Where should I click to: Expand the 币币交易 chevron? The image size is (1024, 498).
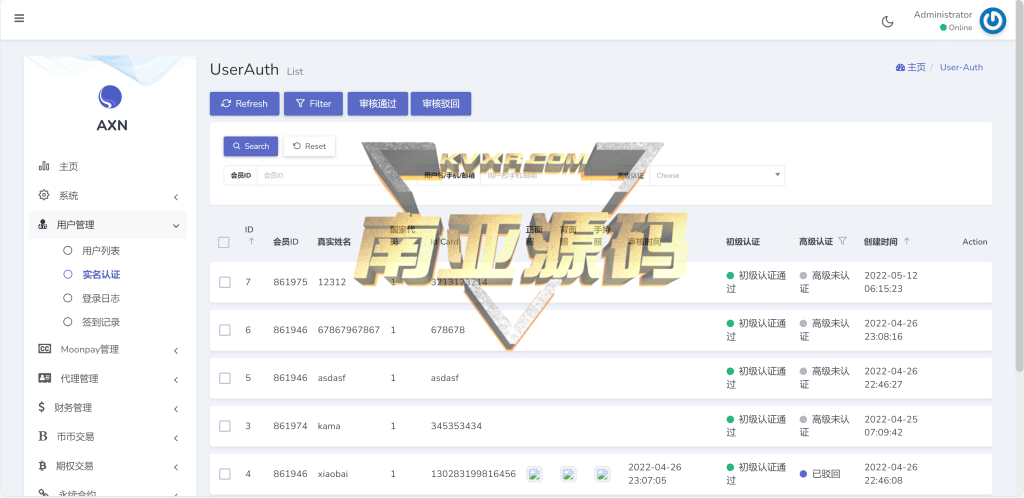pyautogui.click(x=176, y=438)
